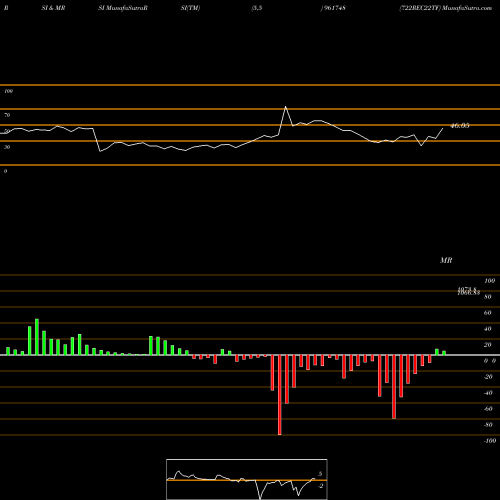Screen dimensions: 500x500
Task: Click the -60 label on the MR axis
Action: [x=488, y=409]
